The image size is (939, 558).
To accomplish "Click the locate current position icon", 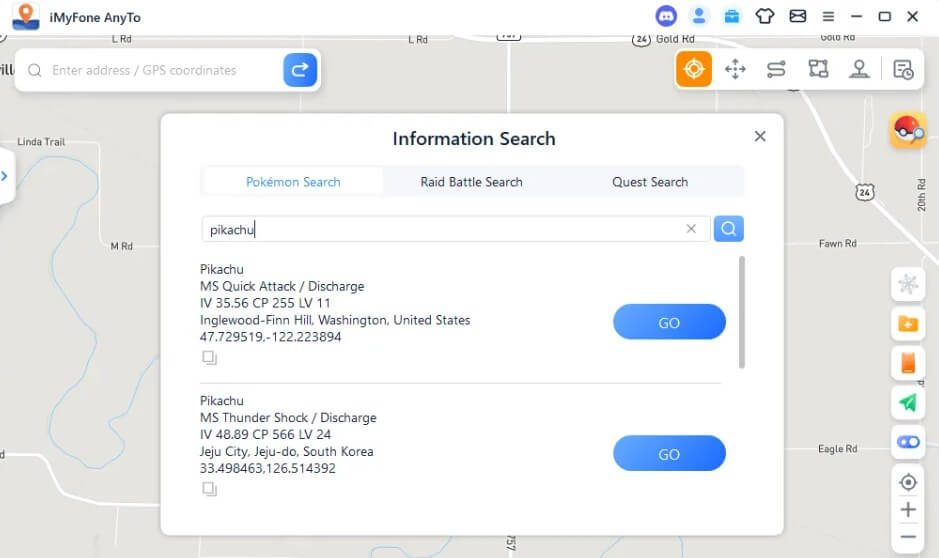I will click(x=908, y=482).
